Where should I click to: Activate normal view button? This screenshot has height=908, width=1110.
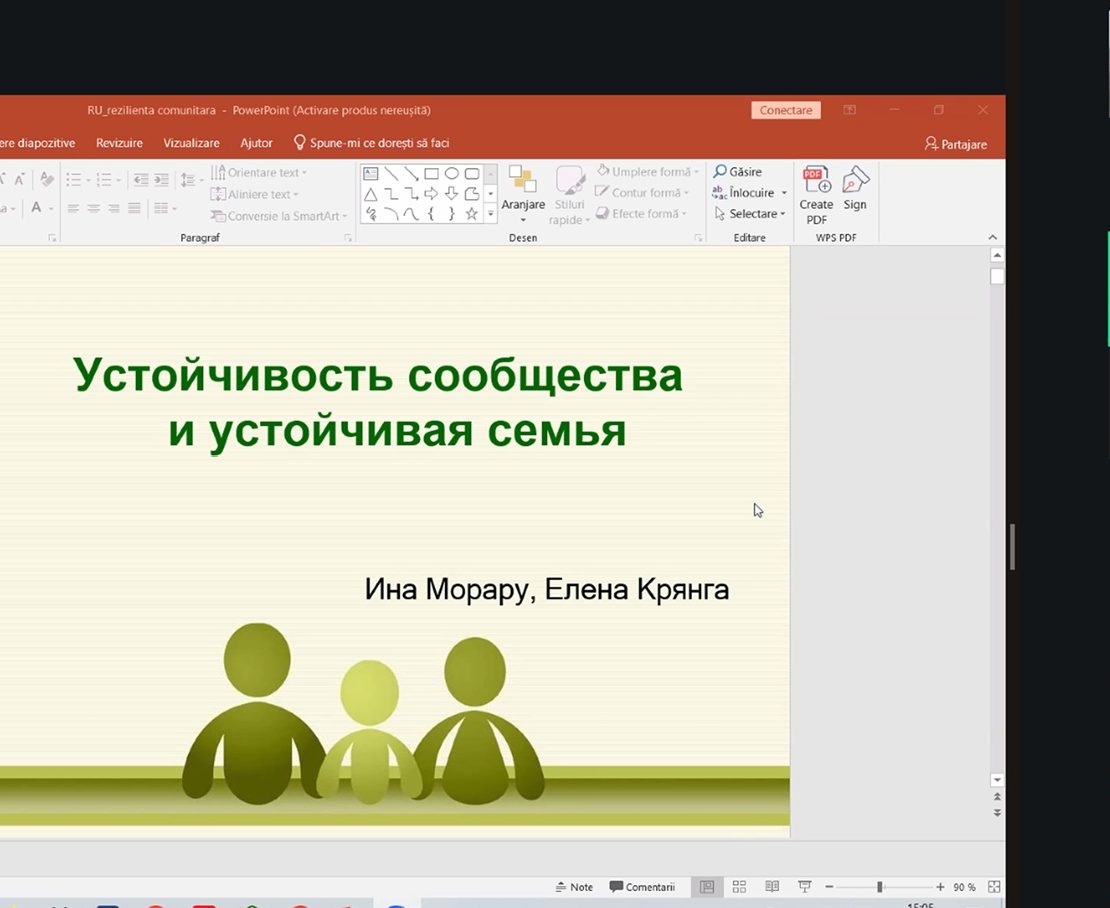(707, 887)
